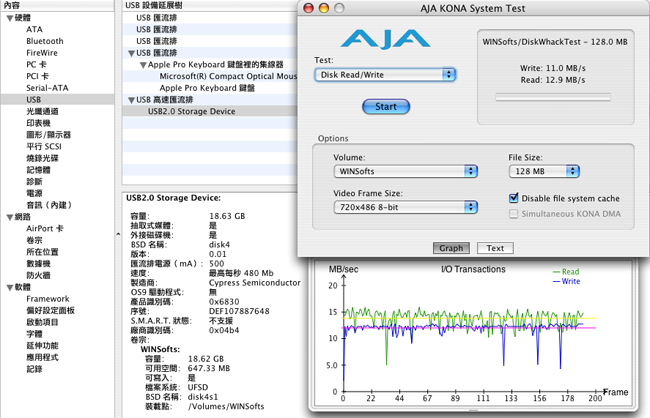Screen dimensions: 650x418
Task: Collapse the Apple Pro Keyboard hub triangle
Action: 143,65
